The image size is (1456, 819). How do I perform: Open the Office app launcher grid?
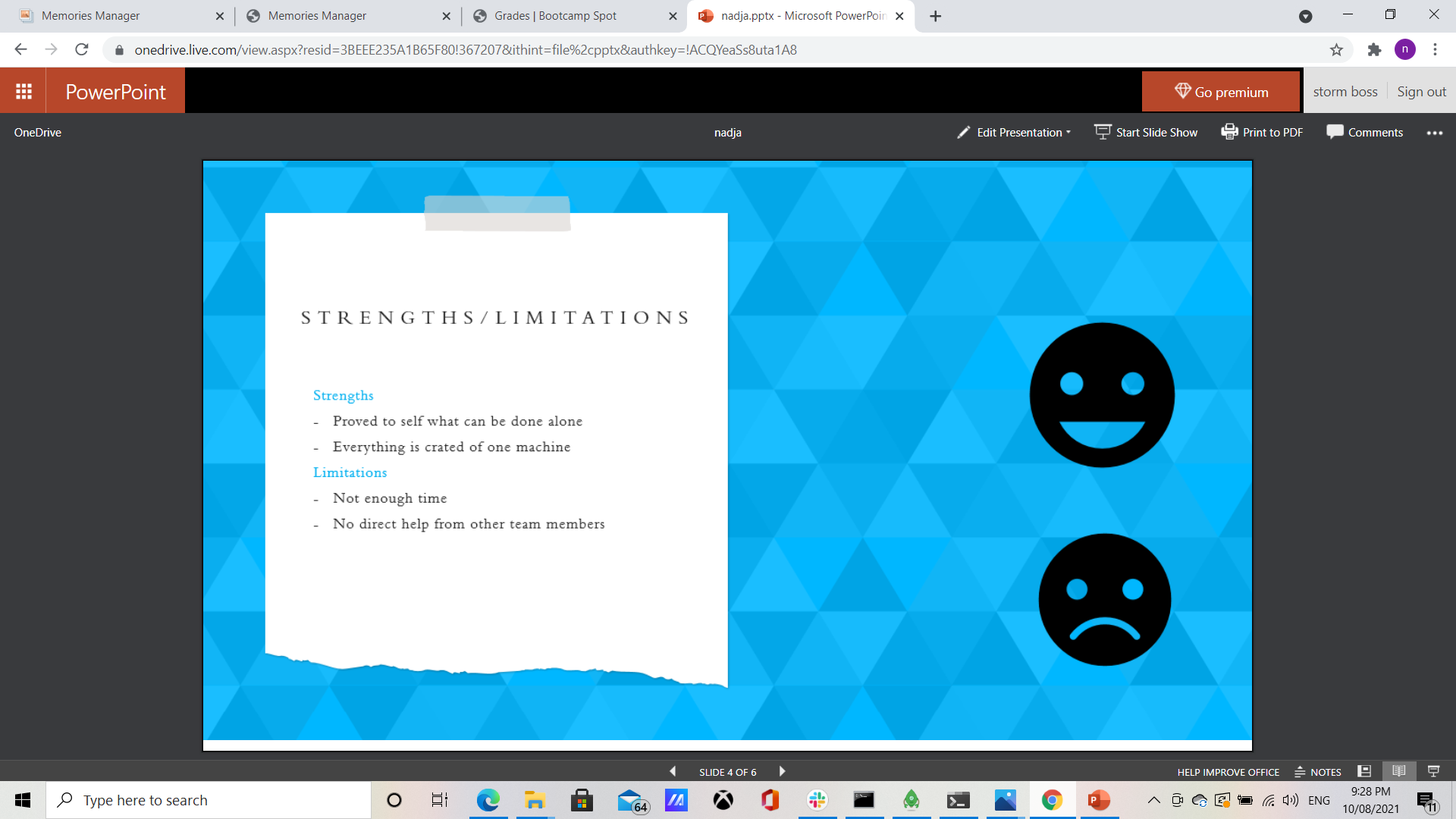coord(24,91)
